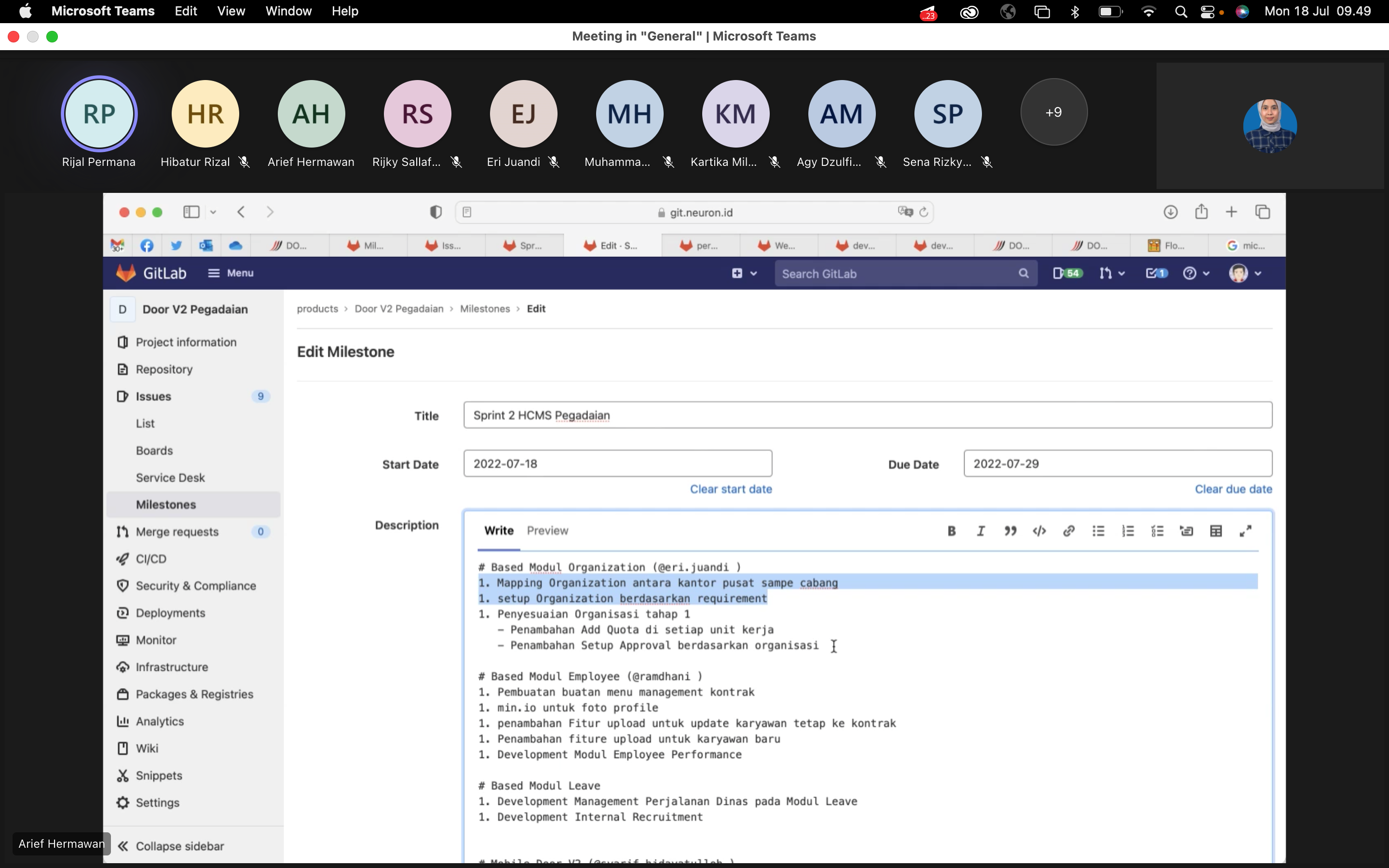Open the Edit menu in menu bar
Image resolution: width=1389 pixels, height=868 pixels.
click(185, 12)
